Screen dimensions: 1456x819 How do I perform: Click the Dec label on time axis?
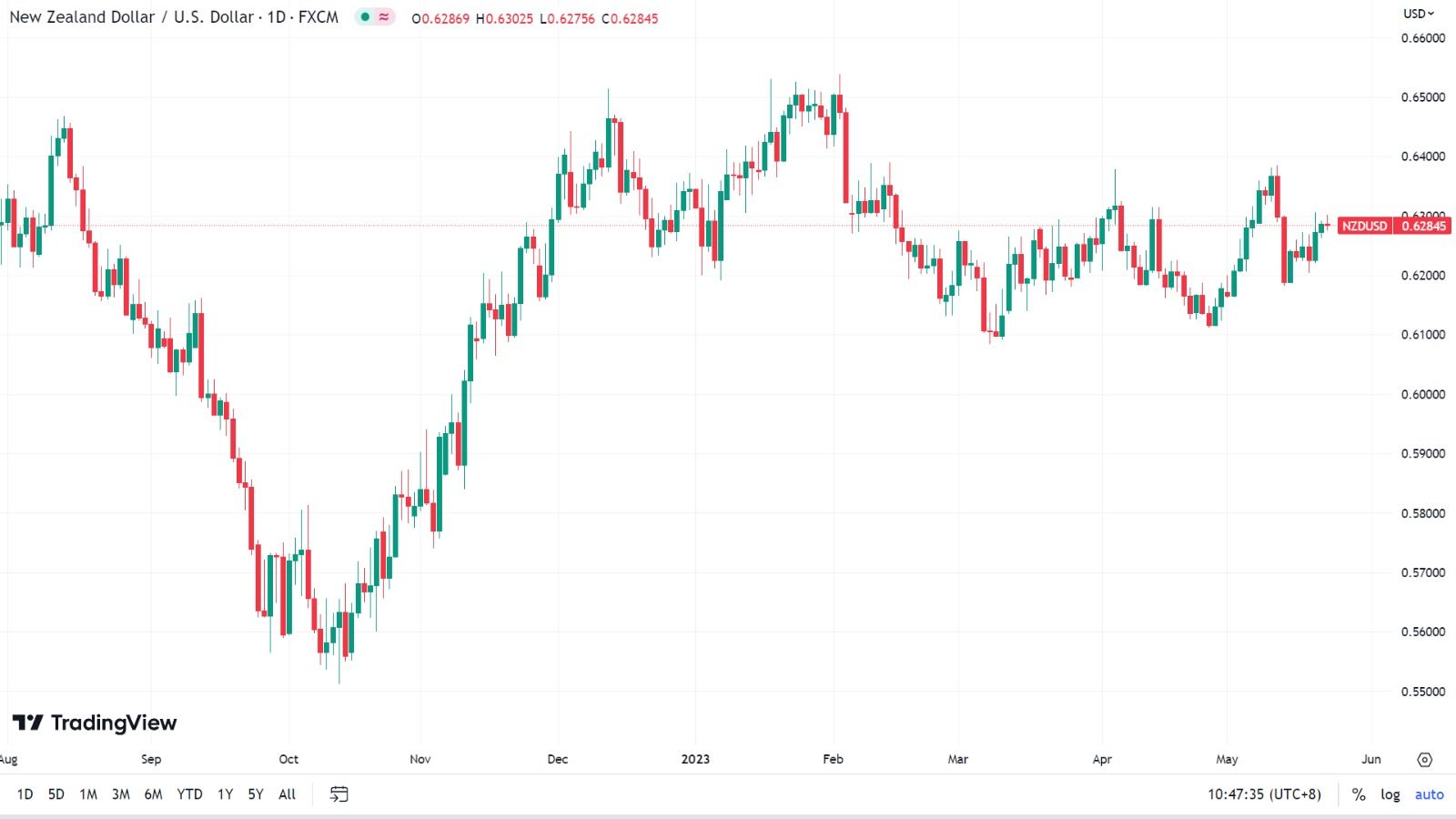click(558, 759)
